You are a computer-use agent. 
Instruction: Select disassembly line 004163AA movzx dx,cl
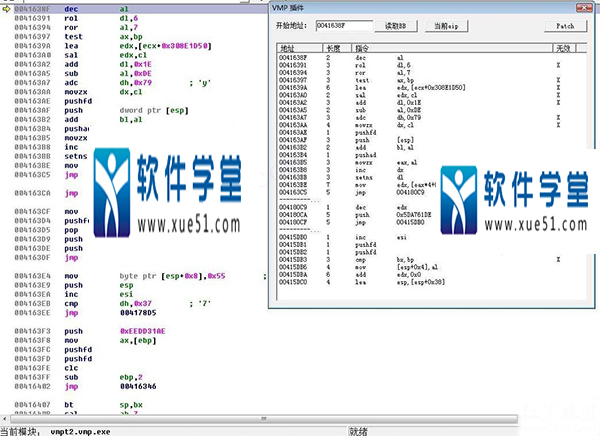click(140, 92)
